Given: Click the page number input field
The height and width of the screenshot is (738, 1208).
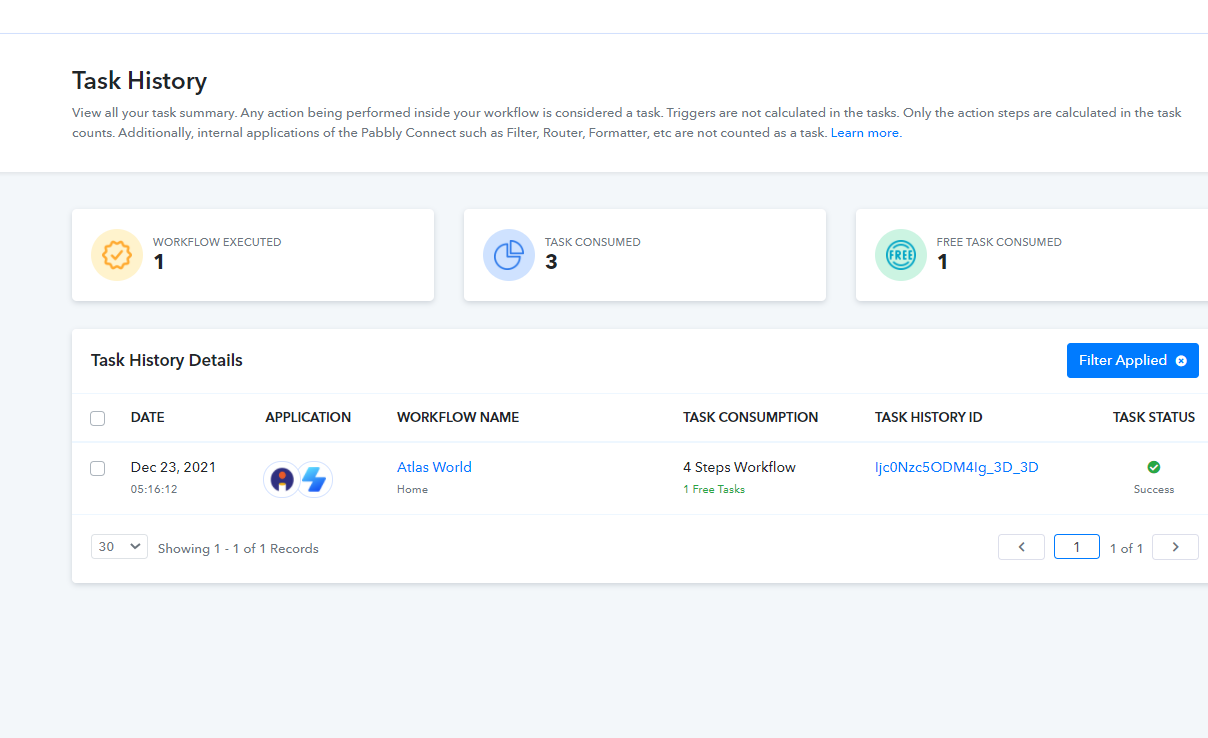Looking at the screenshot, I should coord(1077,547).
